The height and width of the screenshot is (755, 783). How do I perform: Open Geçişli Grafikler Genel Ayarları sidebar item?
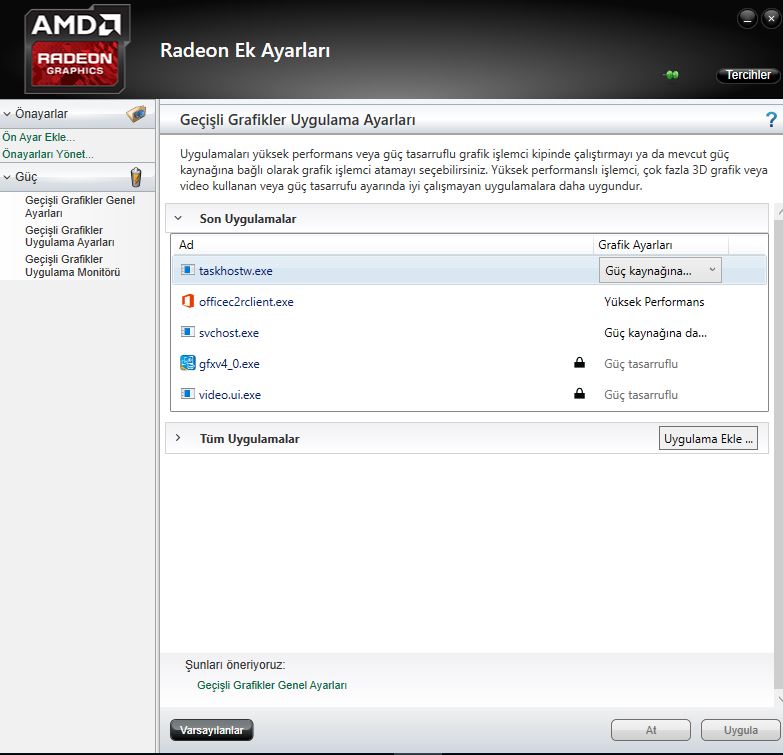80,207
